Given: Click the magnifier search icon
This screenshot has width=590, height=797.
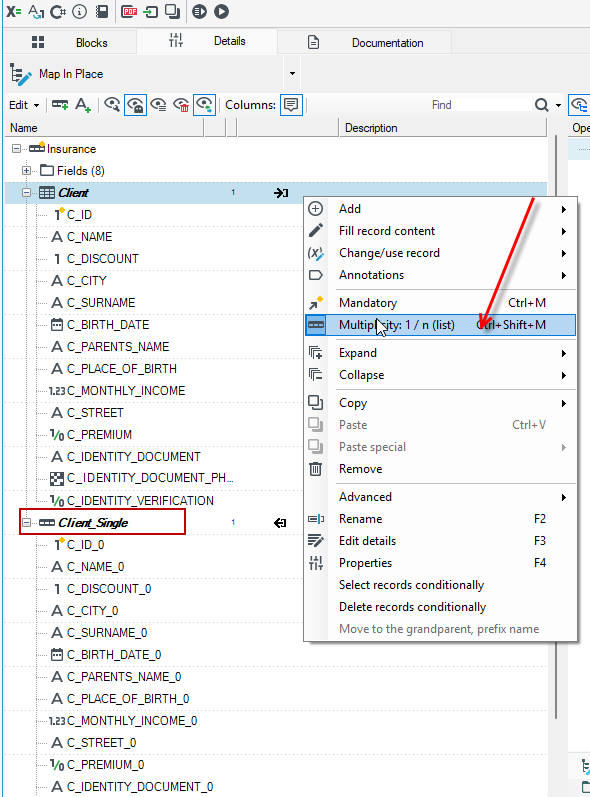Looking at the screenshot, I should tap(542, 105).
